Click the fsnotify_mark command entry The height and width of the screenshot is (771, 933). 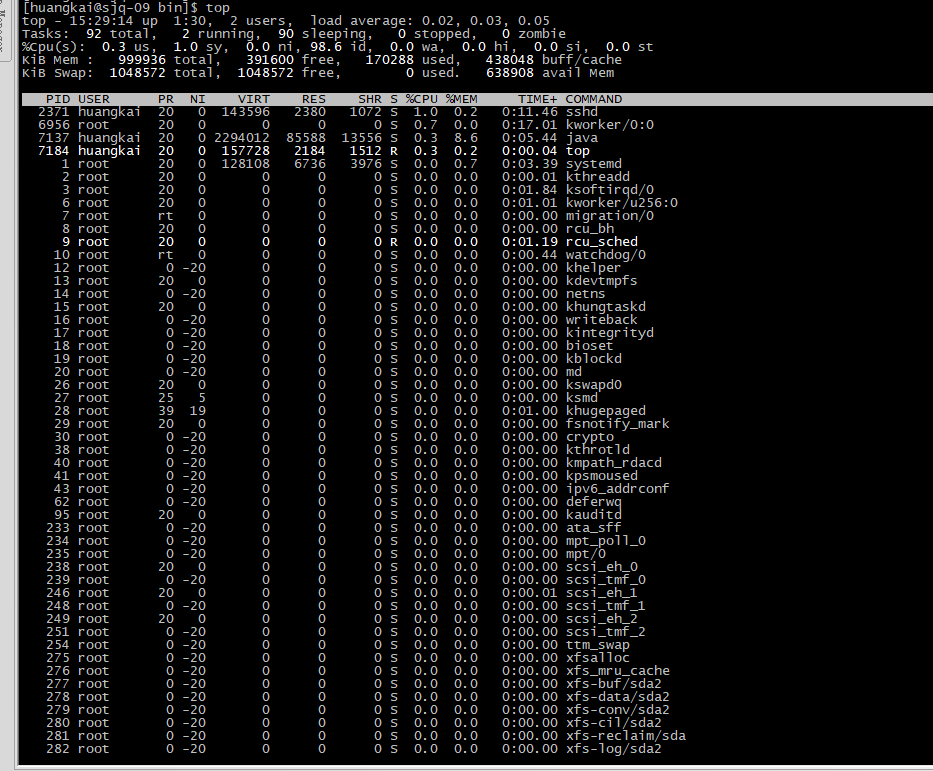pos(617,425)
